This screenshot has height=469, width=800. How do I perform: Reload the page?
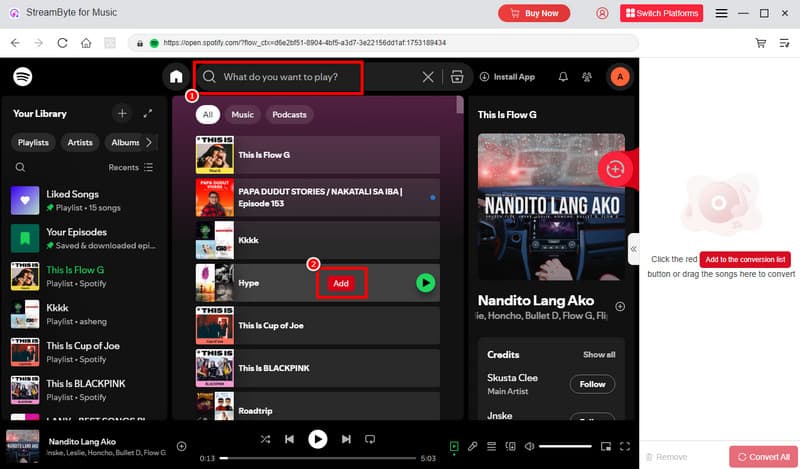(62, 43)
